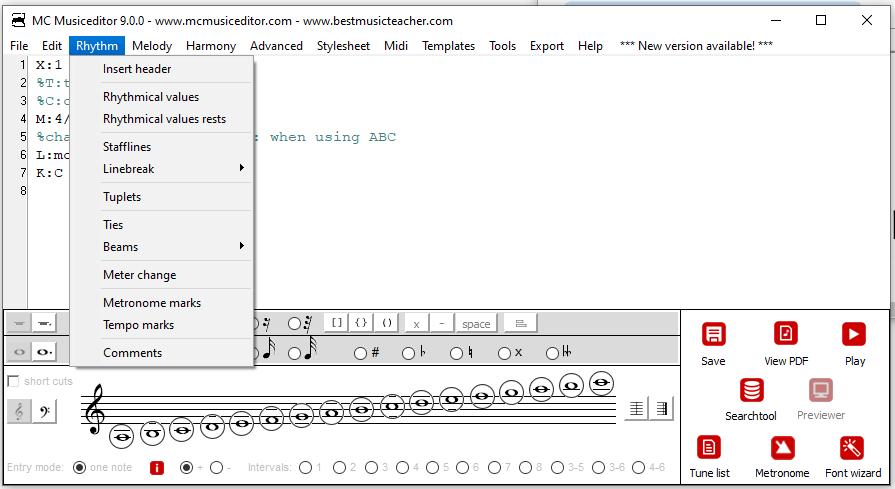
Task: Click the whole note button
Action: [x=19, y=351]
